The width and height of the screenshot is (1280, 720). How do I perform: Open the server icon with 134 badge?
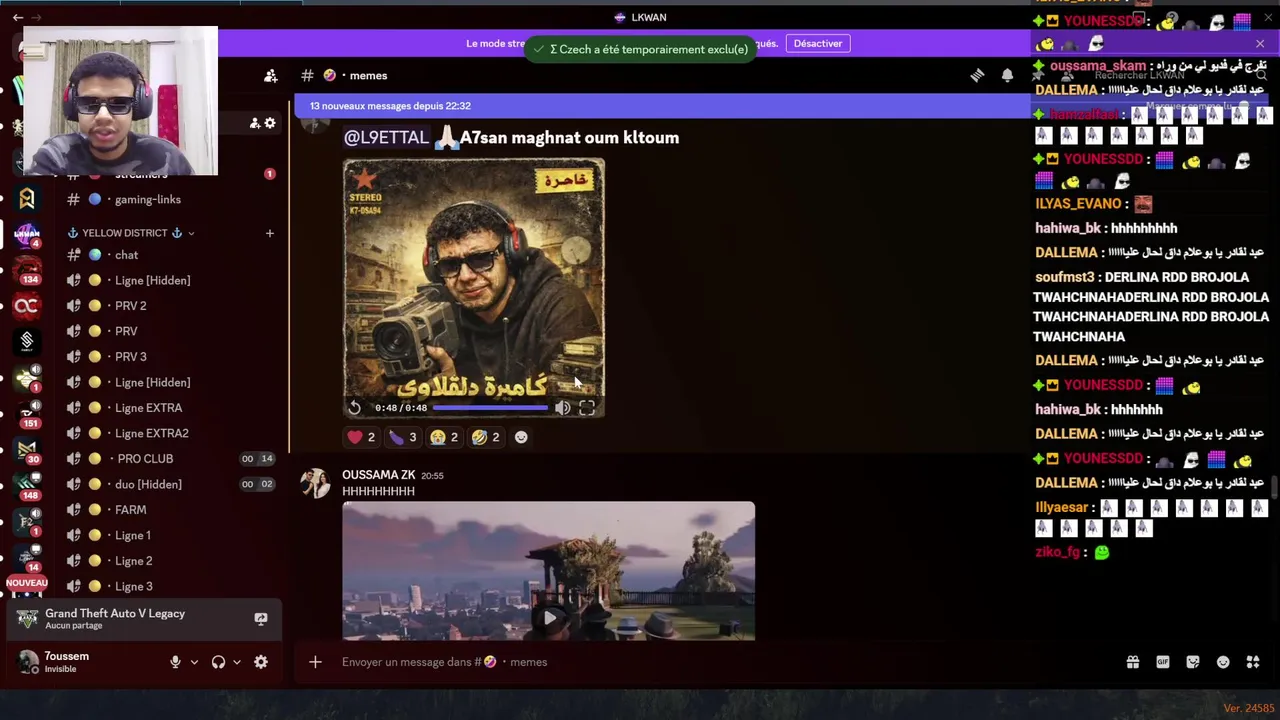(x=27, y=271)
